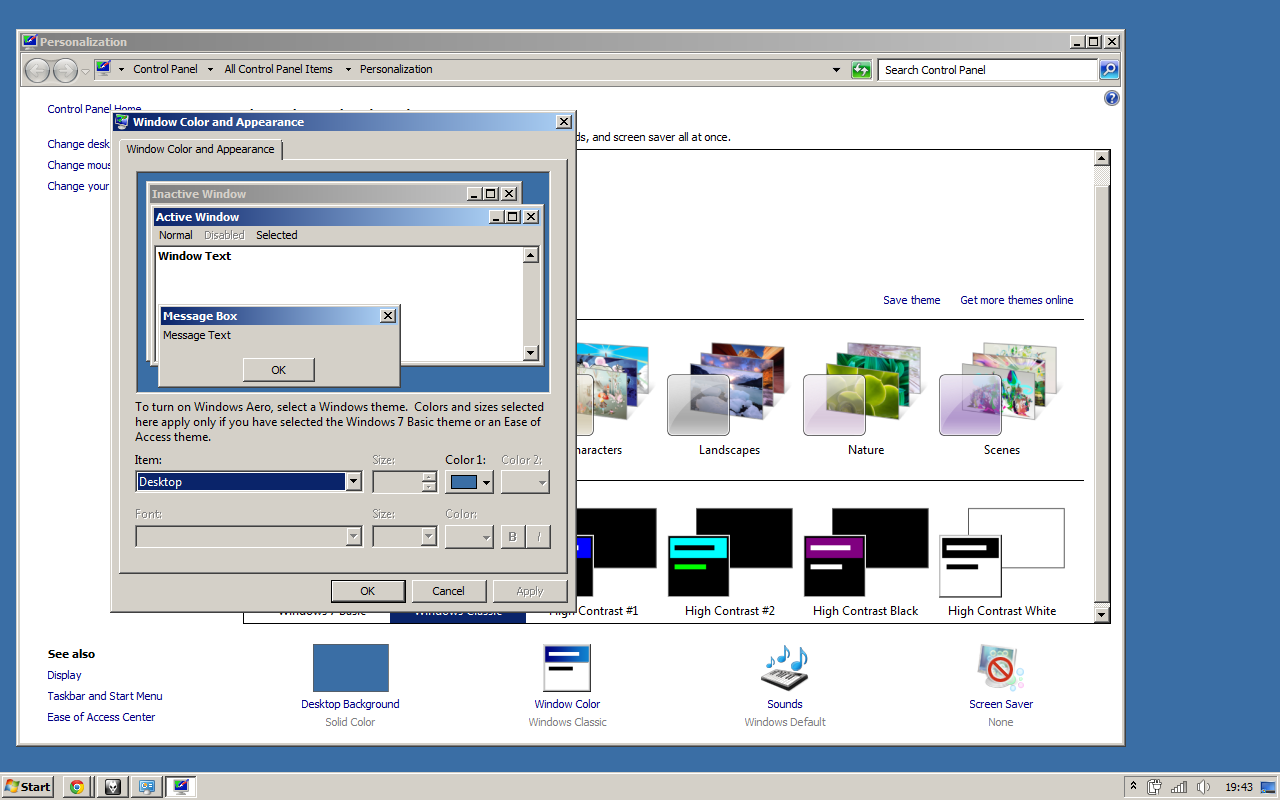Open the Sounds settings icon
The image size is (1280, 800).
coord(785,668)
